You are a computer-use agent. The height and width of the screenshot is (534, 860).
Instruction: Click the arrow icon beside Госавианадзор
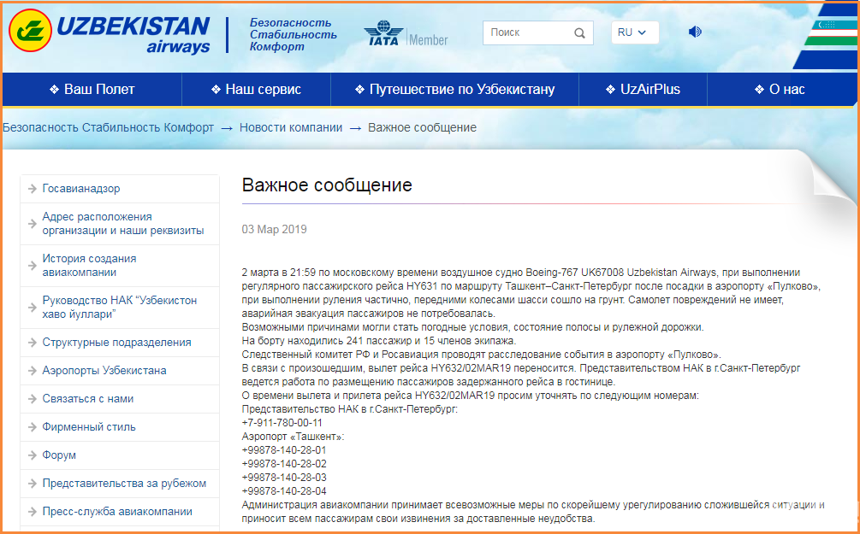point(32,189)
